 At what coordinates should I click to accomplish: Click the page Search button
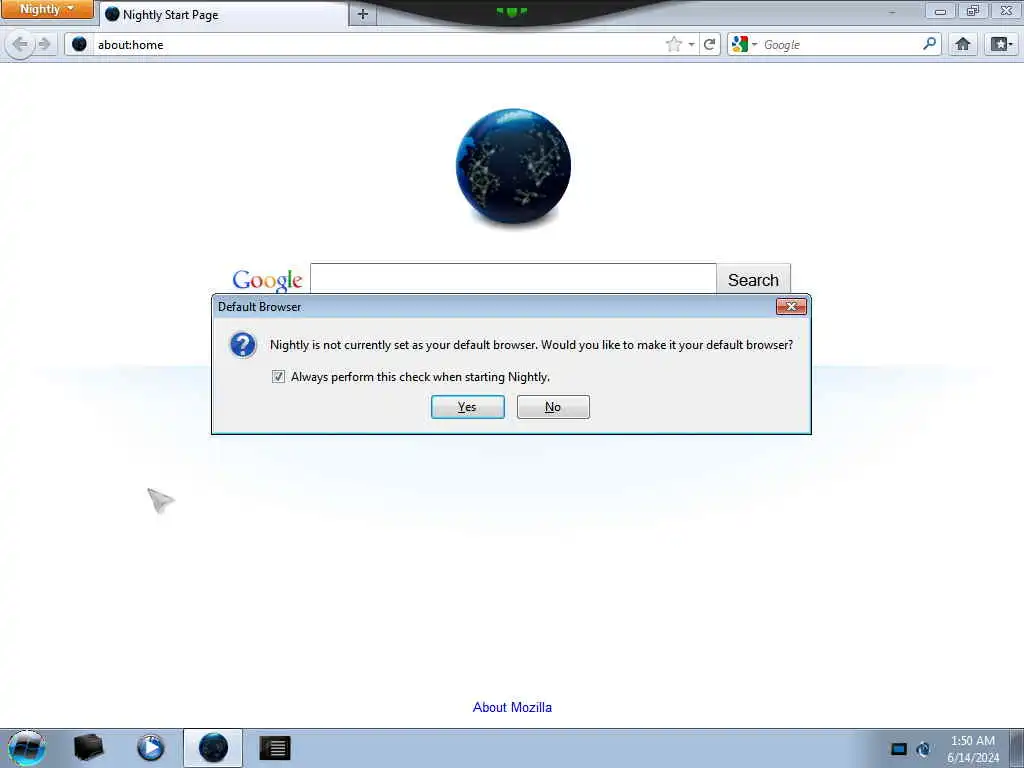753,280
